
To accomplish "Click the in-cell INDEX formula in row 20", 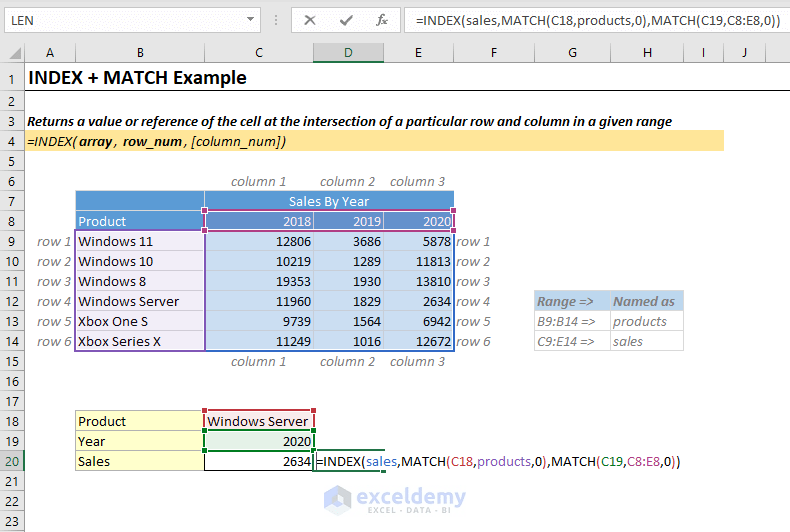I will tap(498, 461).
